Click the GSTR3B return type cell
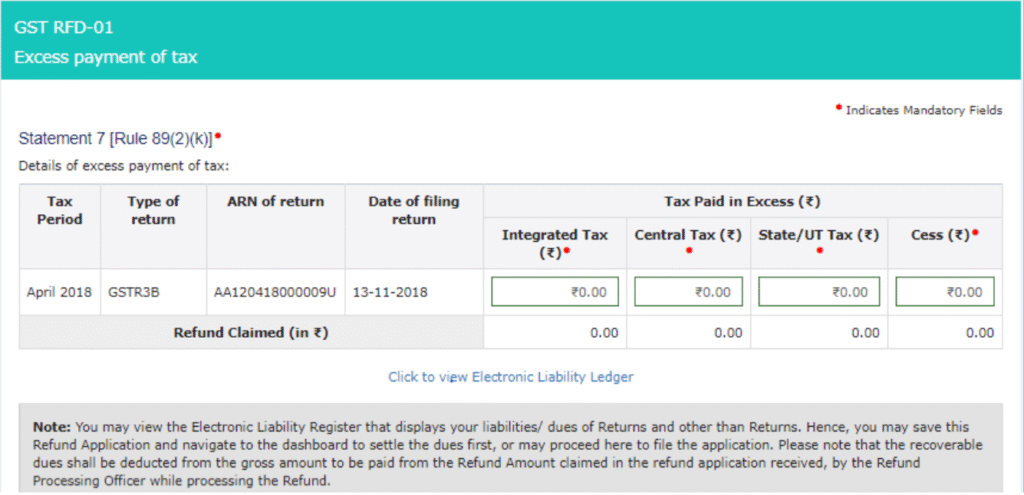The height and width of the screenshot is (495, 1024). point(135,292)
